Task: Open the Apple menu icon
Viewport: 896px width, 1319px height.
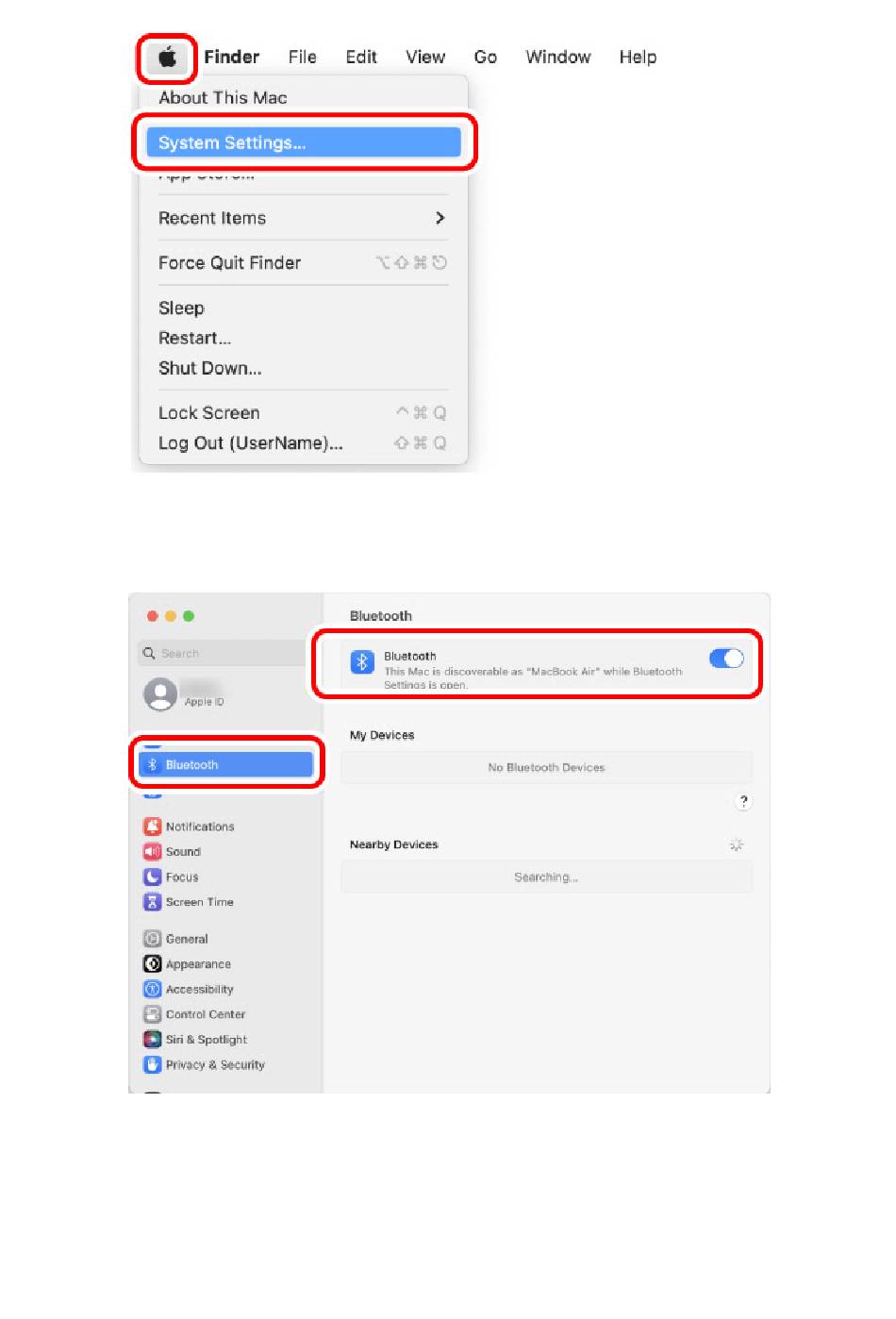Action: 168,58
